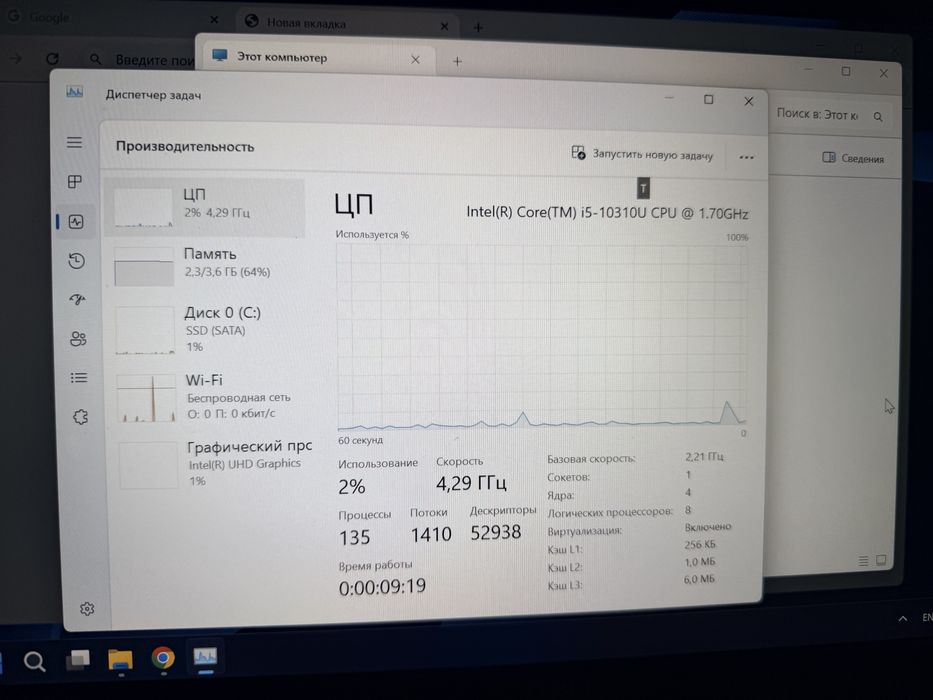933x700 pixels.
Task: Open App history page icon
Action: 77,261
